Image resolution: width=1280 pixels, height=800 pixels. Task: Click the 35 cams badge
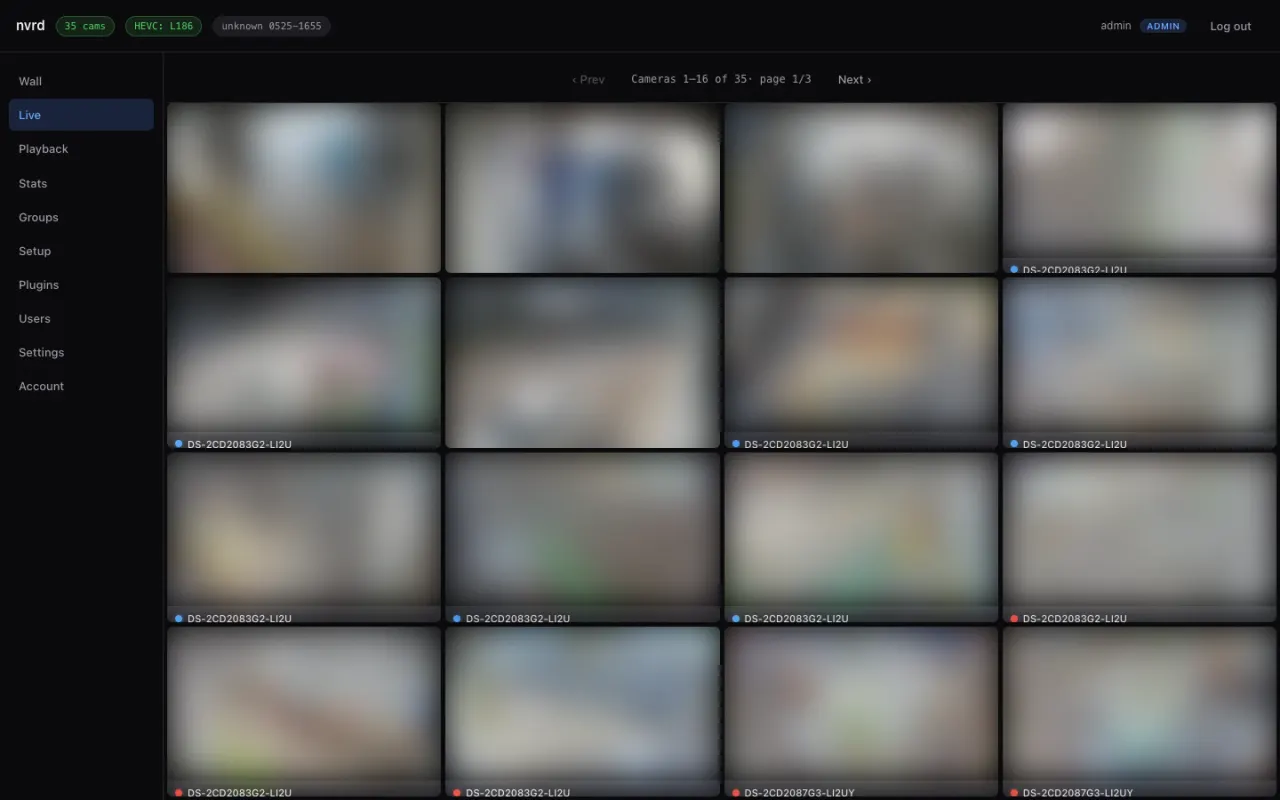pos(85,26)
